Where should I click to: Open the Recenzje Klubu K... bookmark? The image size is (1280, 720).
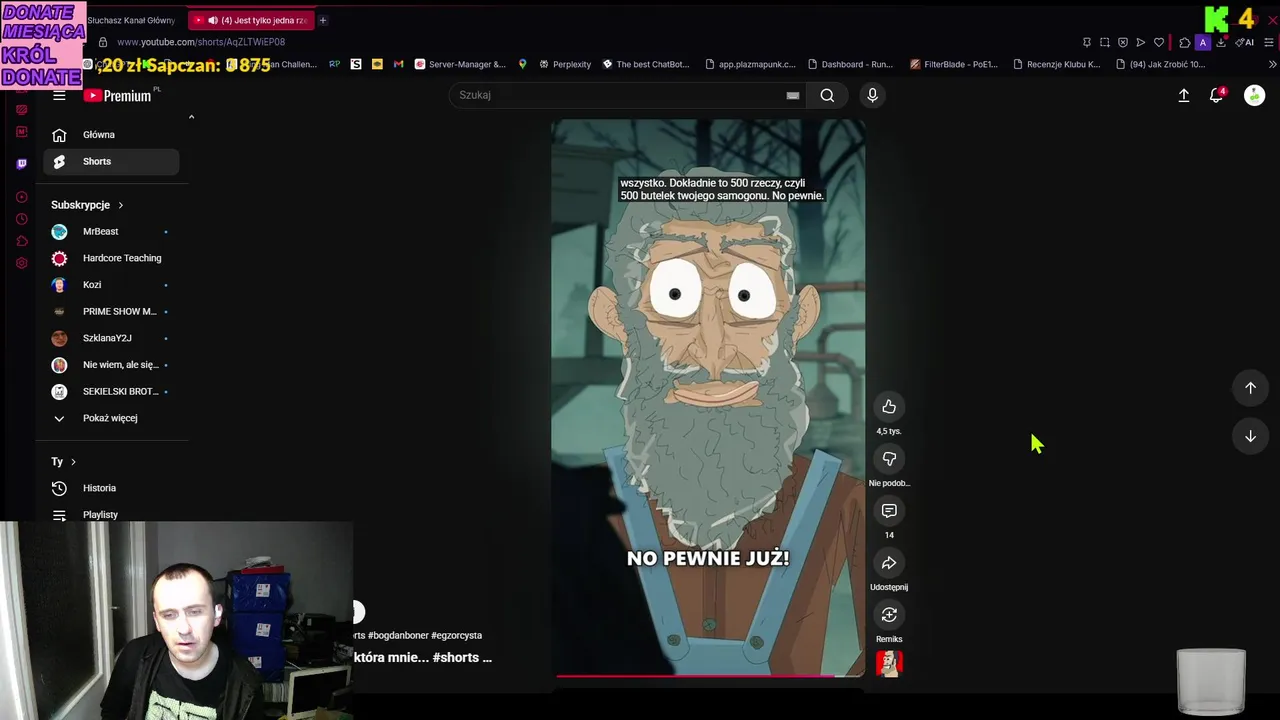tap(1057, 64)
